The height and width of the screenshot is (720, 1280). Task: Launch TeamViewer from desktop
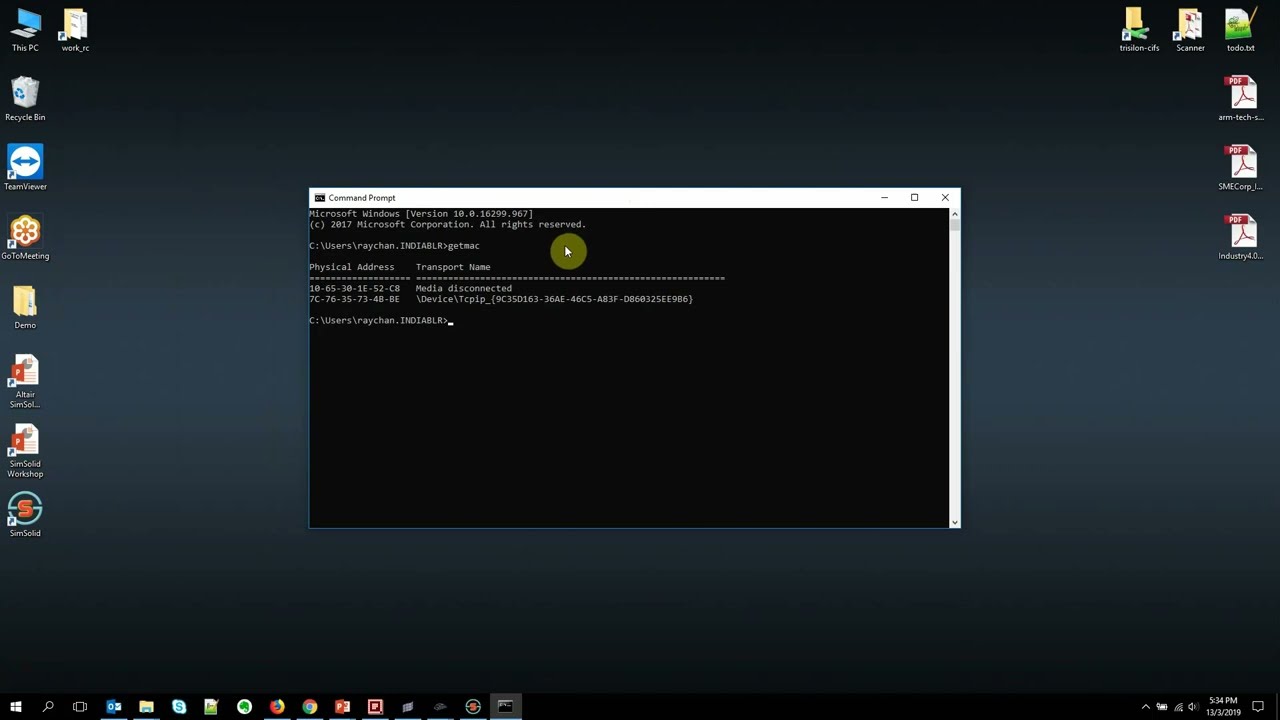click(25, 168)
